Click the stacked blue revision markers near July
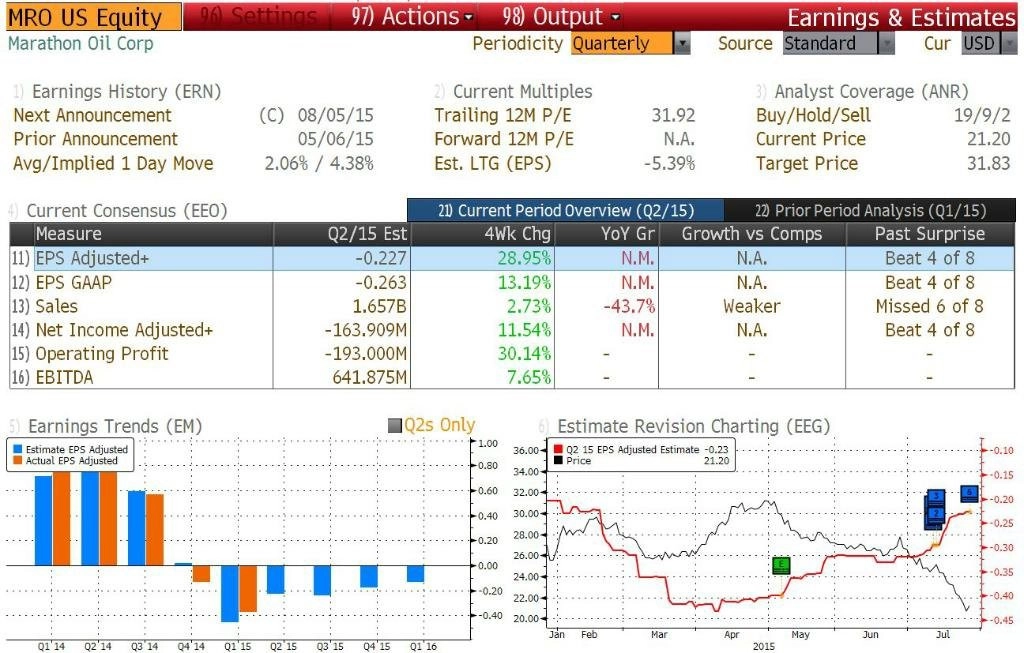Image resolution: width=1024 pixels, height=653 pixels. click(x=935, y=509)
